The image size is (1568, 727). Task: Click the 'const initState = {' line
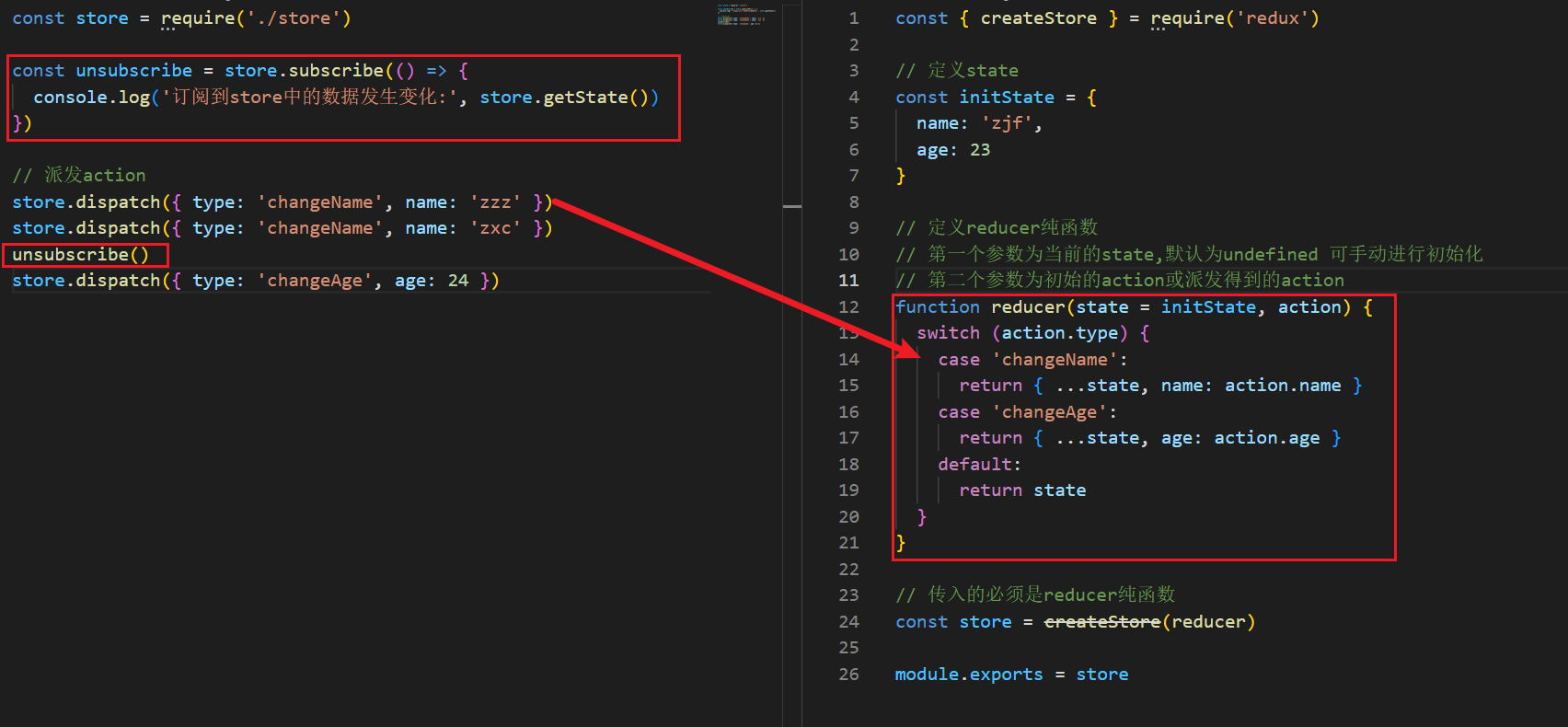[x=996, y=98]
